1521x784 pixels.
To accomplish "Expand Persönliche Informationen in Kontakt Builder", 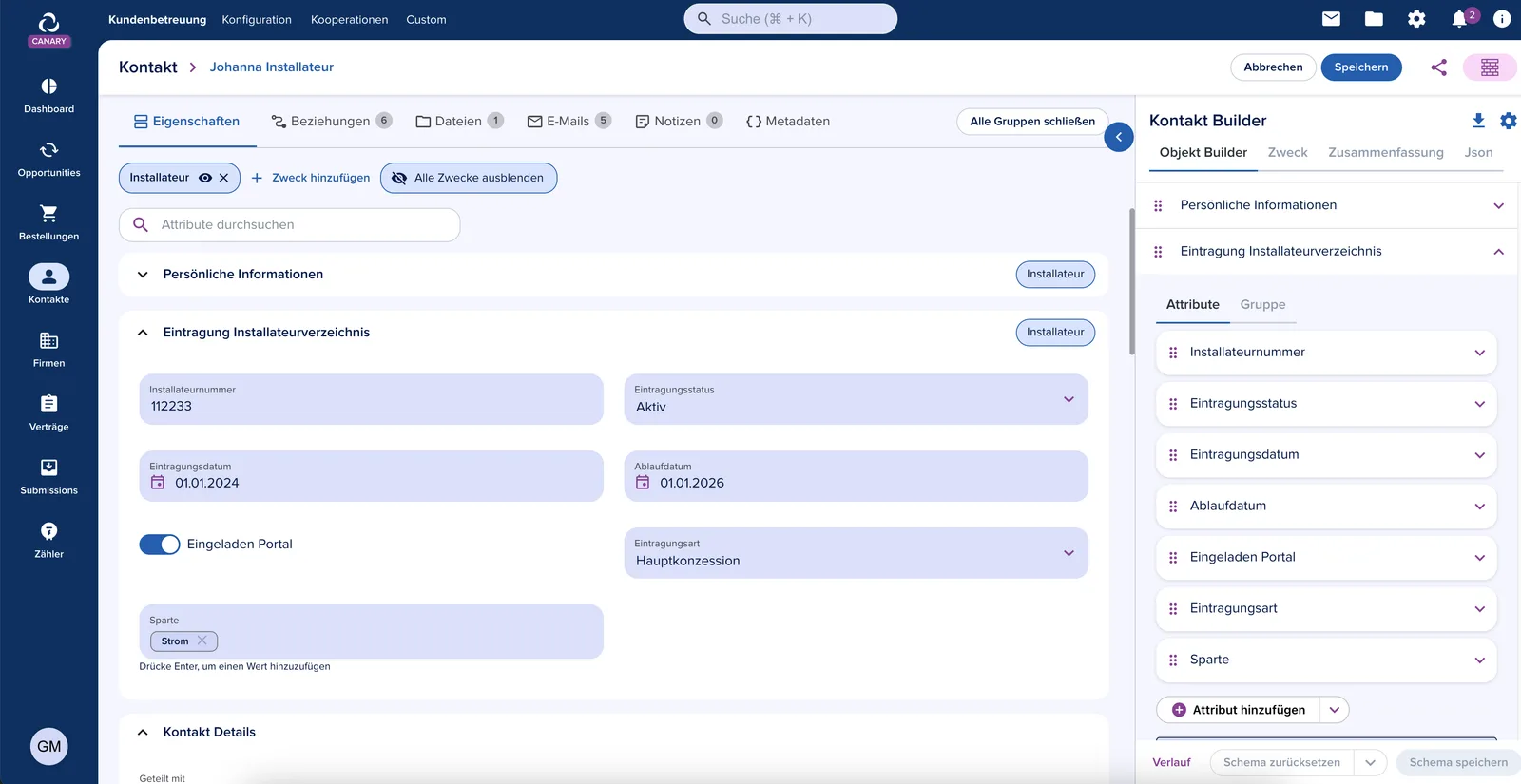I will pyautogui.click(x=1499, y=205).
